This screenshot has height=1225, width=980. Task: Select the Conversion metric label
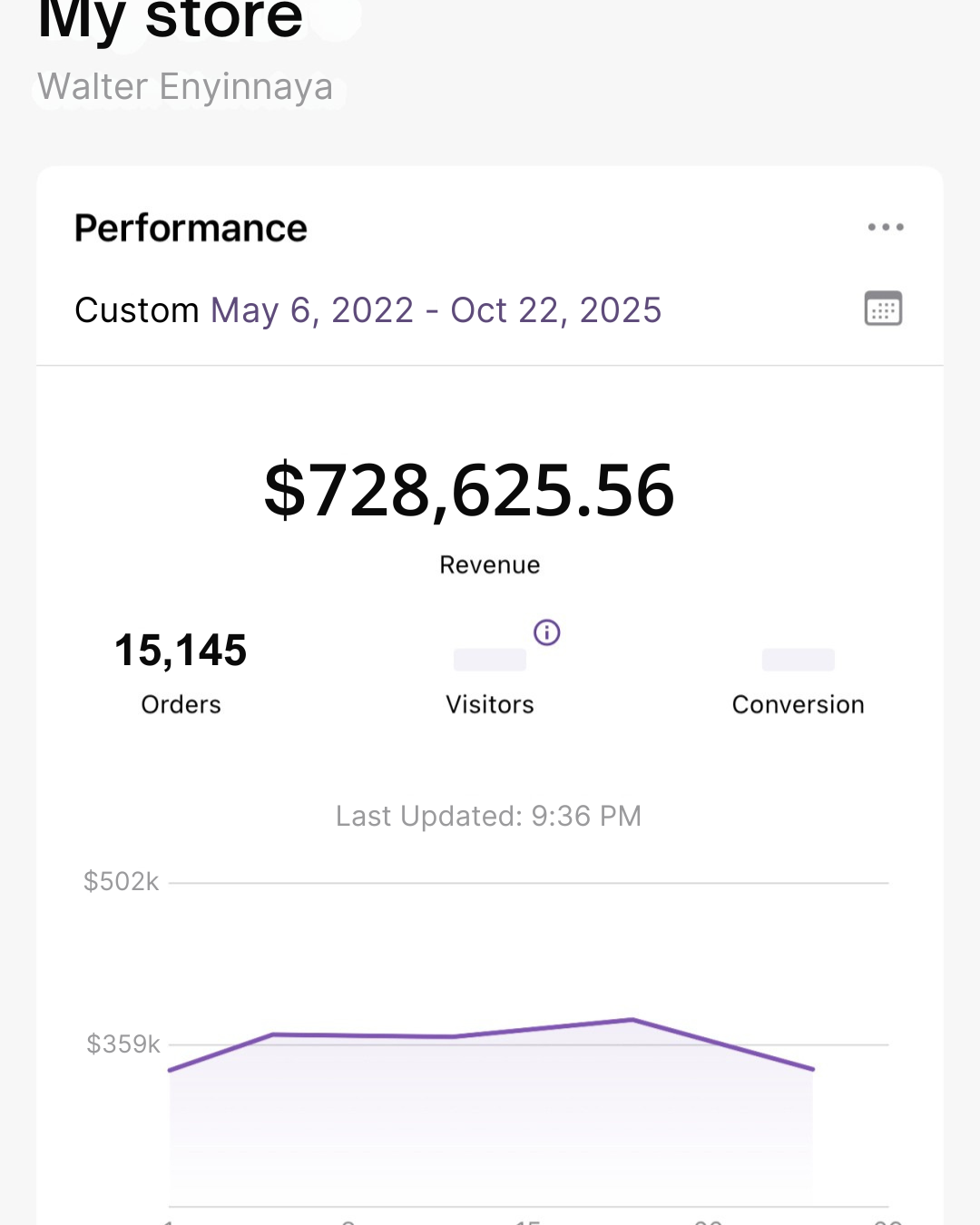point(798,703)
